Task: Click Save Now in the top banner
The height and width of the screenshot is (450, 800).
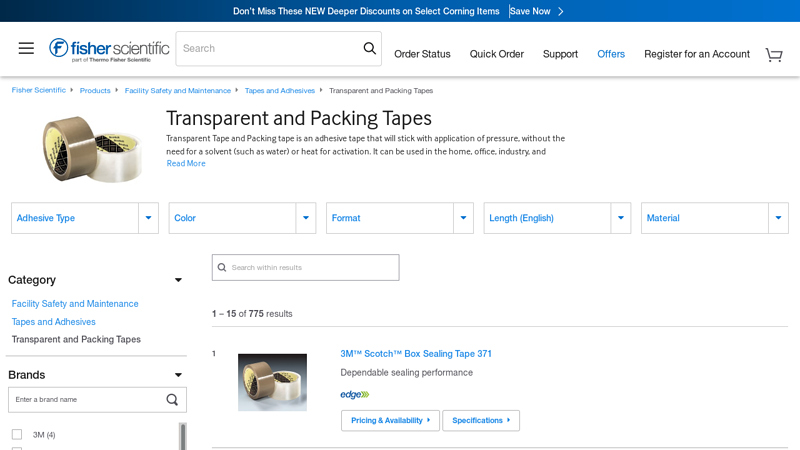Action: [530, 11]
